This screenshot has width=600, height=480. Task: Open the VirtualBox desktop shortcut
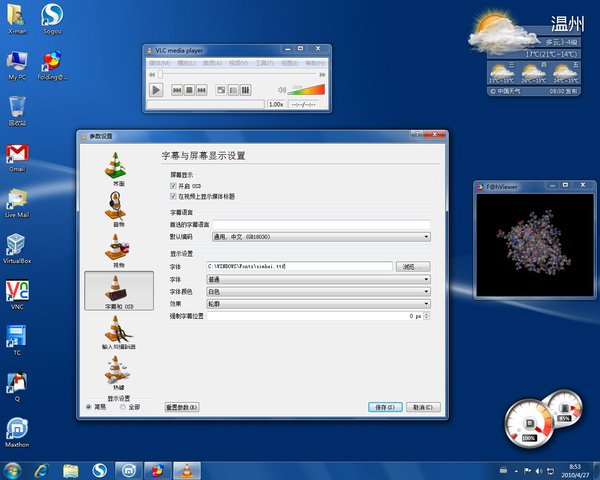tap(17, 249)
